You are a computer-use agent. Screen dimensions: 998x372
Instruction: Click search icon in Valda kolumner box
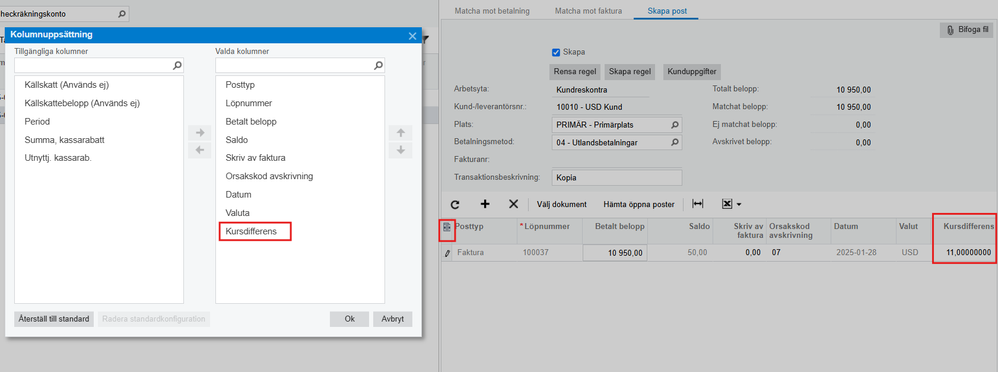(379, 65)
